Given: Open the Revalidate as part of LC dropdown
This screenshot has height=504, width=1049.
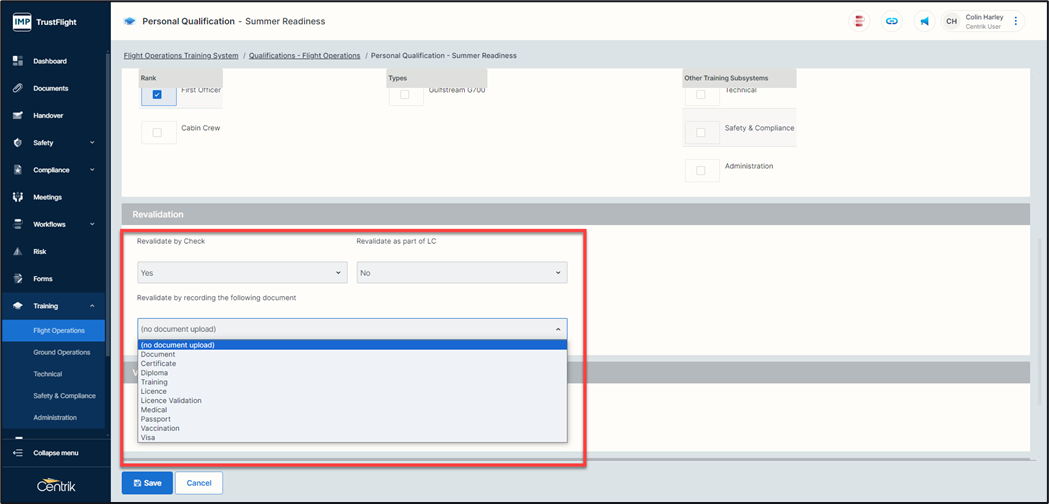Looking at the screenshot, I should tap(461, 272).
